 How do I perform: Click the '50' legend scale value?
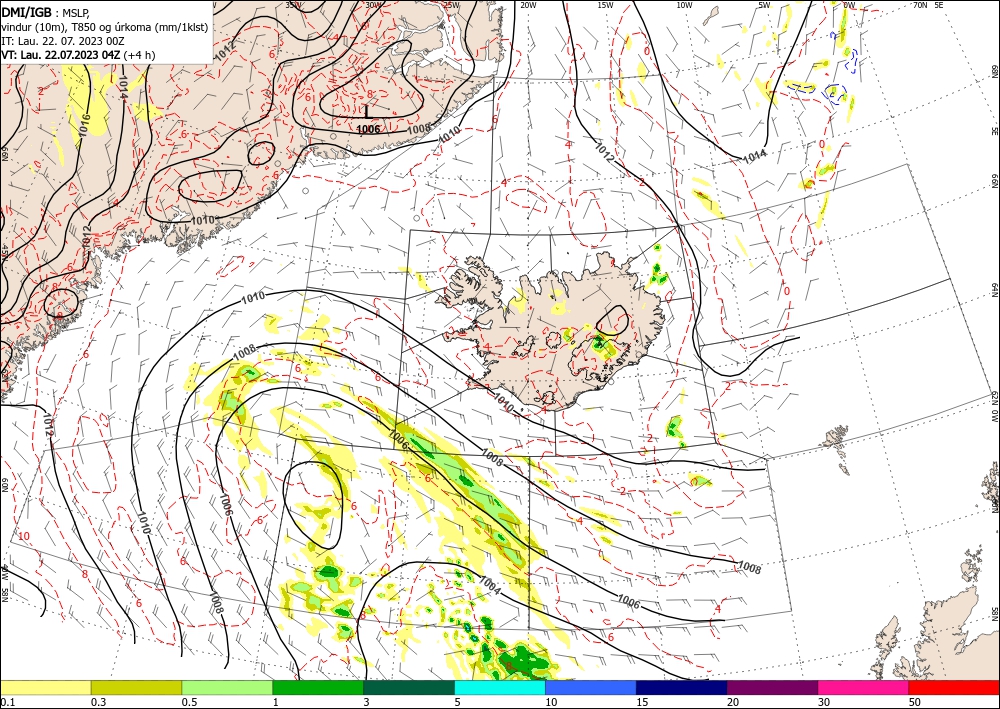pyautogui.click(x=915, y=702)
